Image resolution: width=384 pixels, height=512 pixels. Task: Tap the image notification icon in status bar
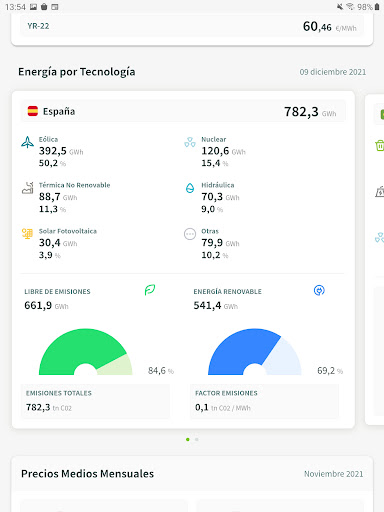point(33,7)
